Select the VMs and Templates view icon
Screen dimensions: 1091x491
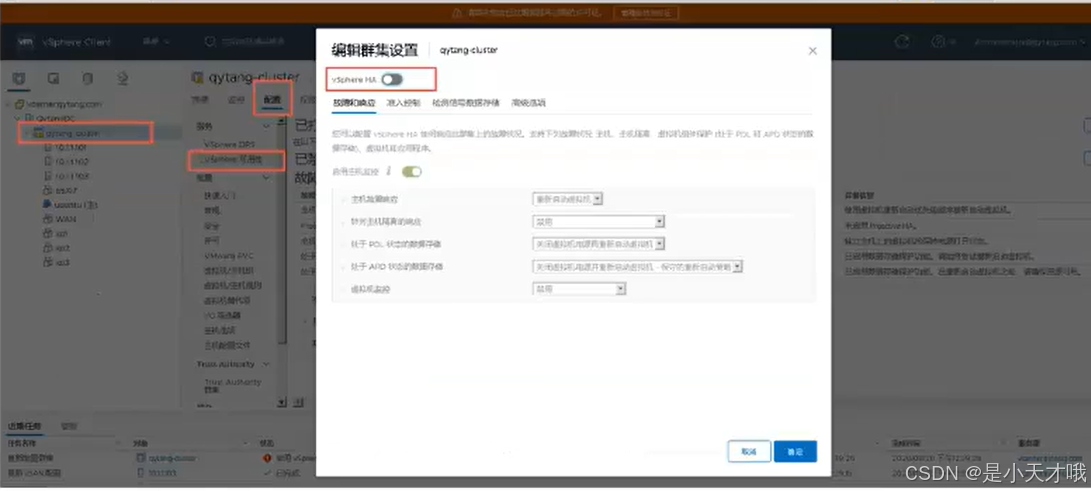54,78
